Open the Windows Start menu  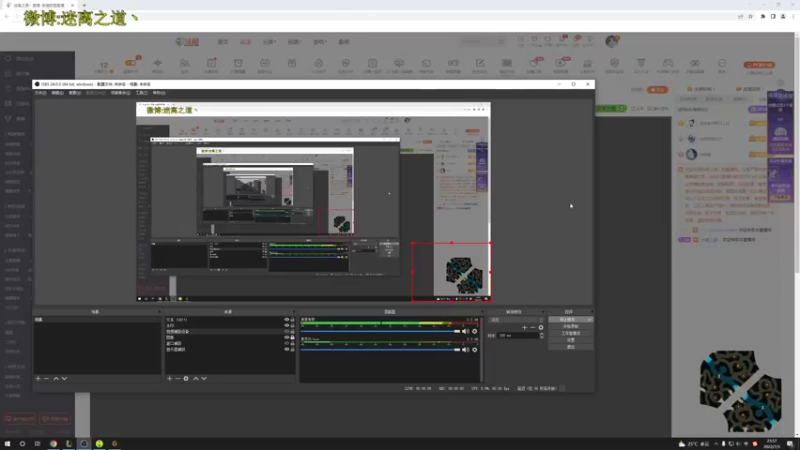point(7,444)
